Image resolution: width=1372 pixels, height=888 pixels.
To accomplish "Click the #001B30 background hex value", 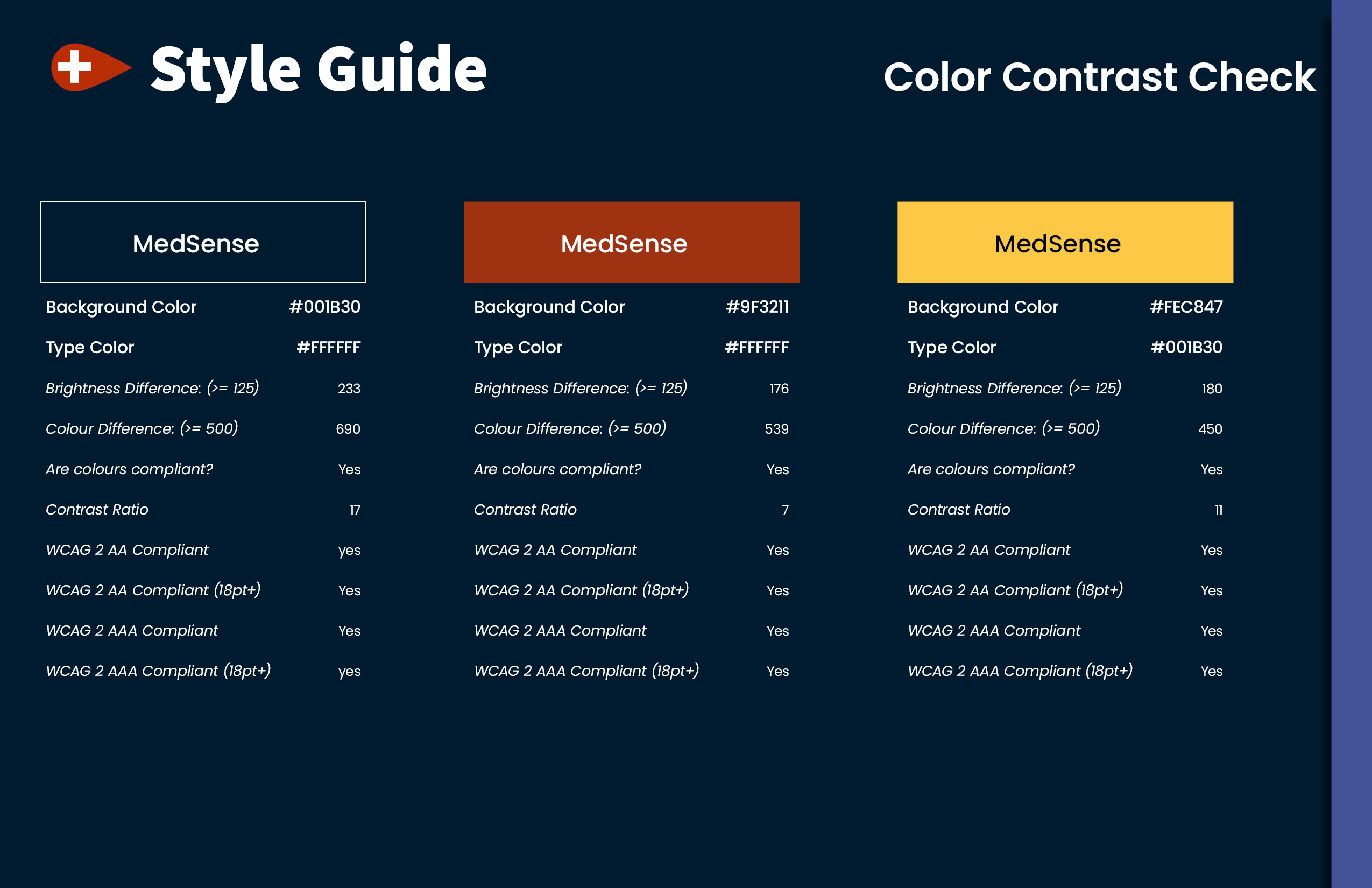I will 324,307.
